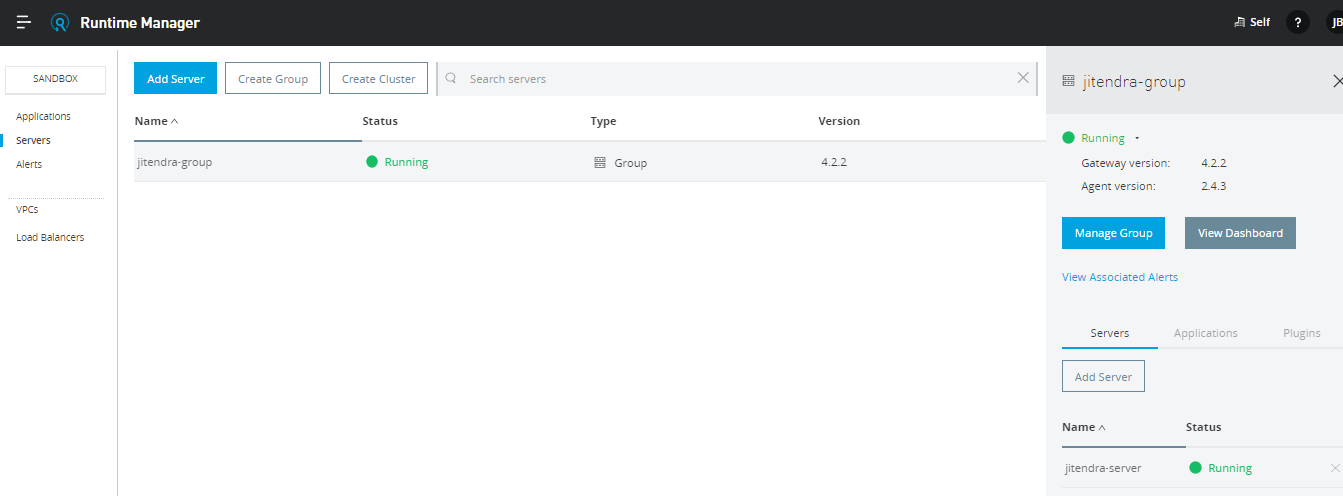Focus the Search servers input field
This screenshot has width=1343, height=496.
(x=735, y=78)
